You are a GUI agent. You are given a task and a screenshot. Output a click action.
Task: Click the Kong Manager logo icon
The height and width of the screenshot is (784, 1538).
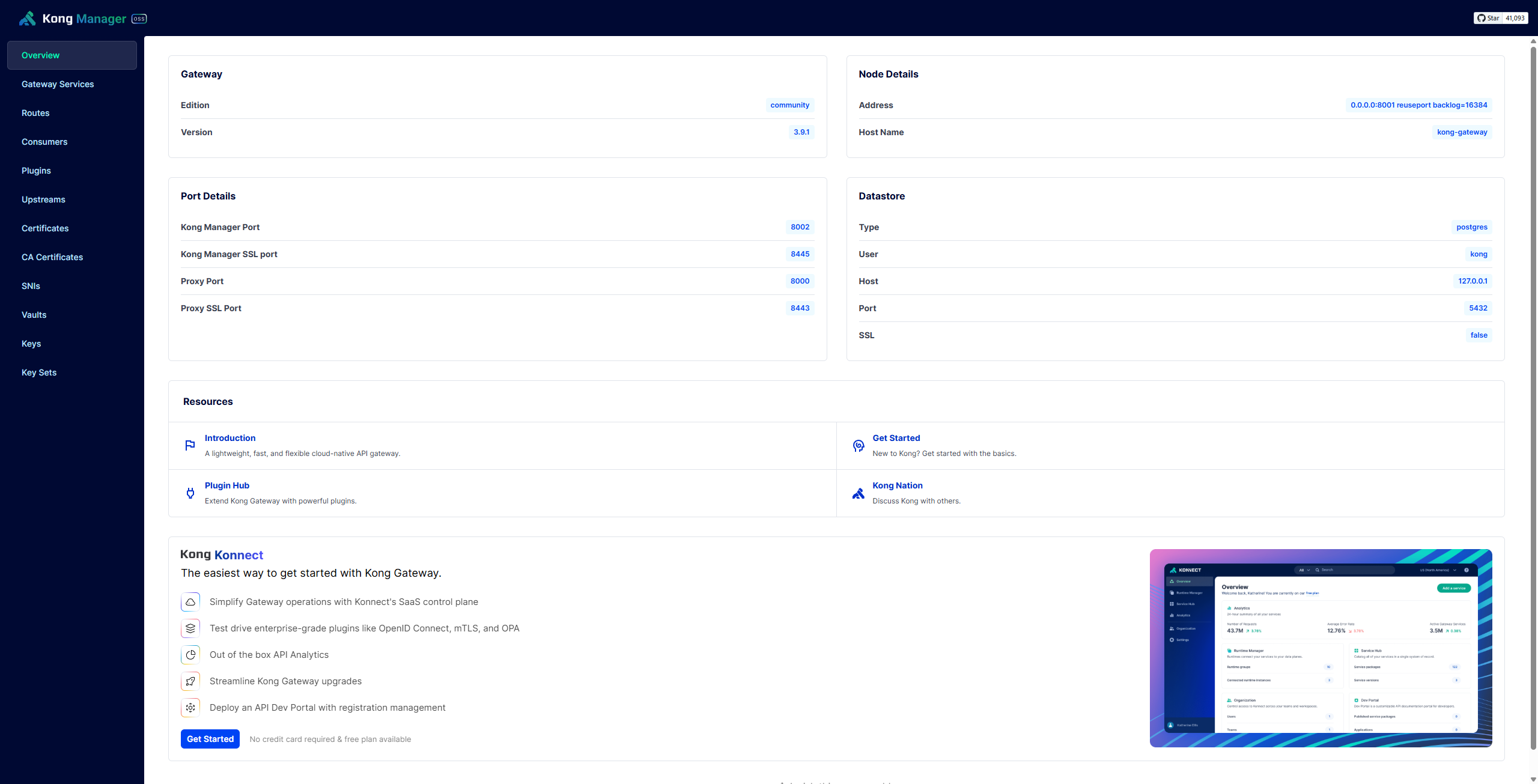[28, 19]
